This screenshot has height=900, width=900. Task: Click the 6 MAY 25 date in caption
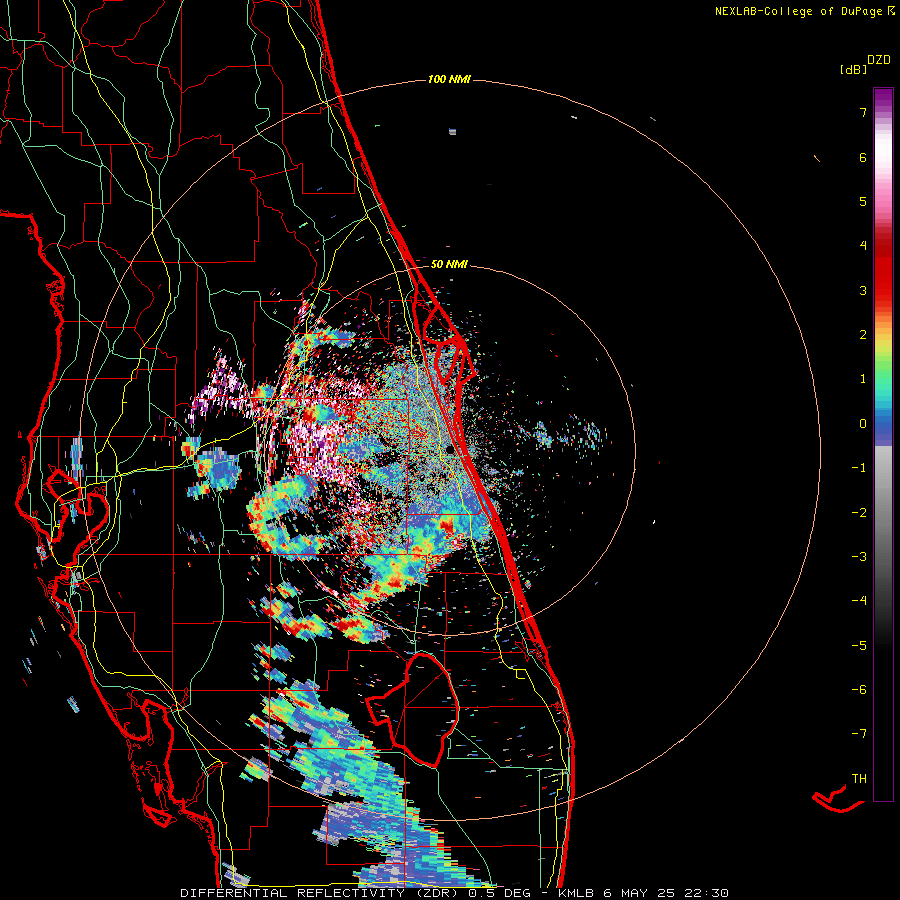tap(639, 893)
